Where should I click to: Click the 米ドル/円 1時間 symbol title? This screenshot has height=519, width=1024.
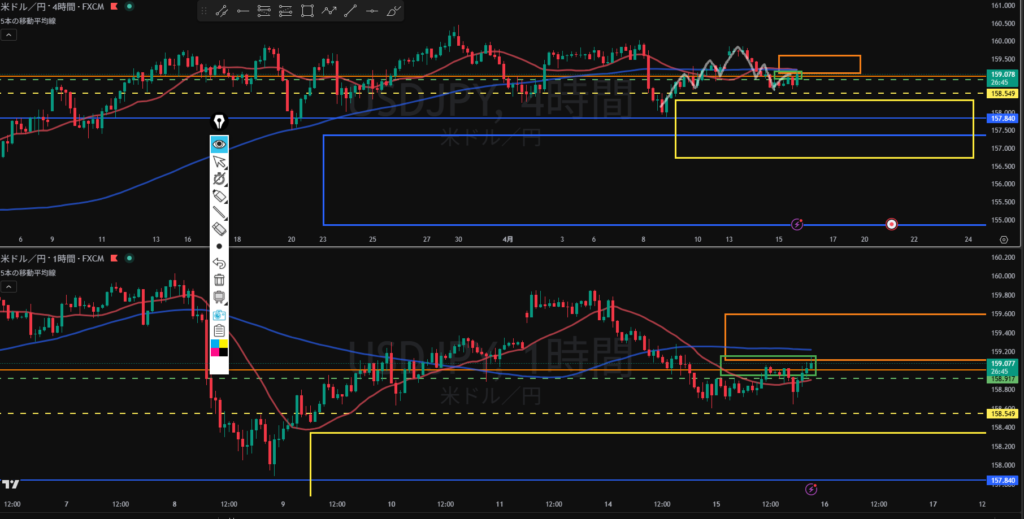(x=50, y=259)
